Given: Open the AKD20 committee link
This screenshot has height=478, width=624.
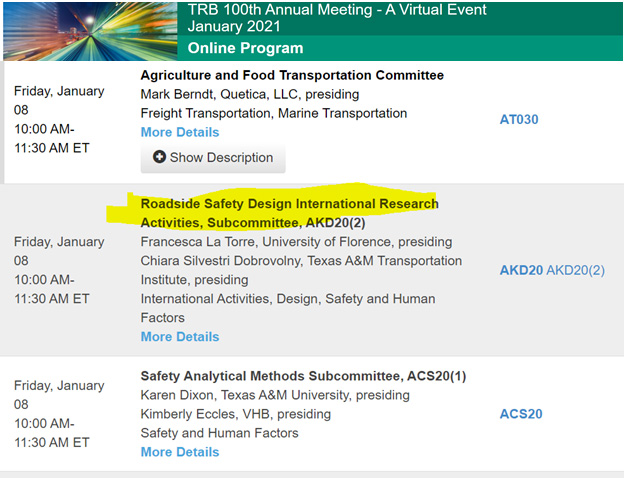Looking at the screenshot, I should pos(520,270).
